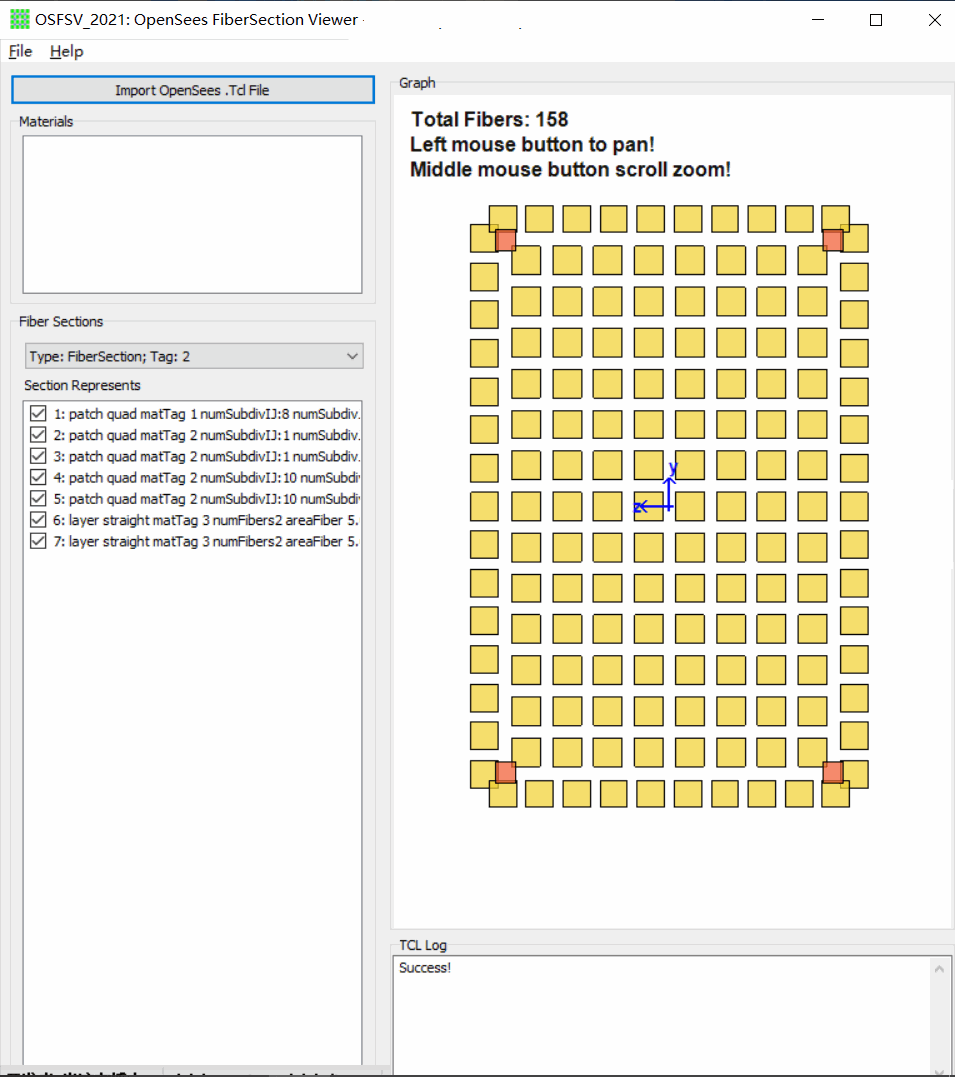Screen dimensions: 955x1077
Task: Click the bottom-right orange rebar fiber
Action: tap(833, 771)
